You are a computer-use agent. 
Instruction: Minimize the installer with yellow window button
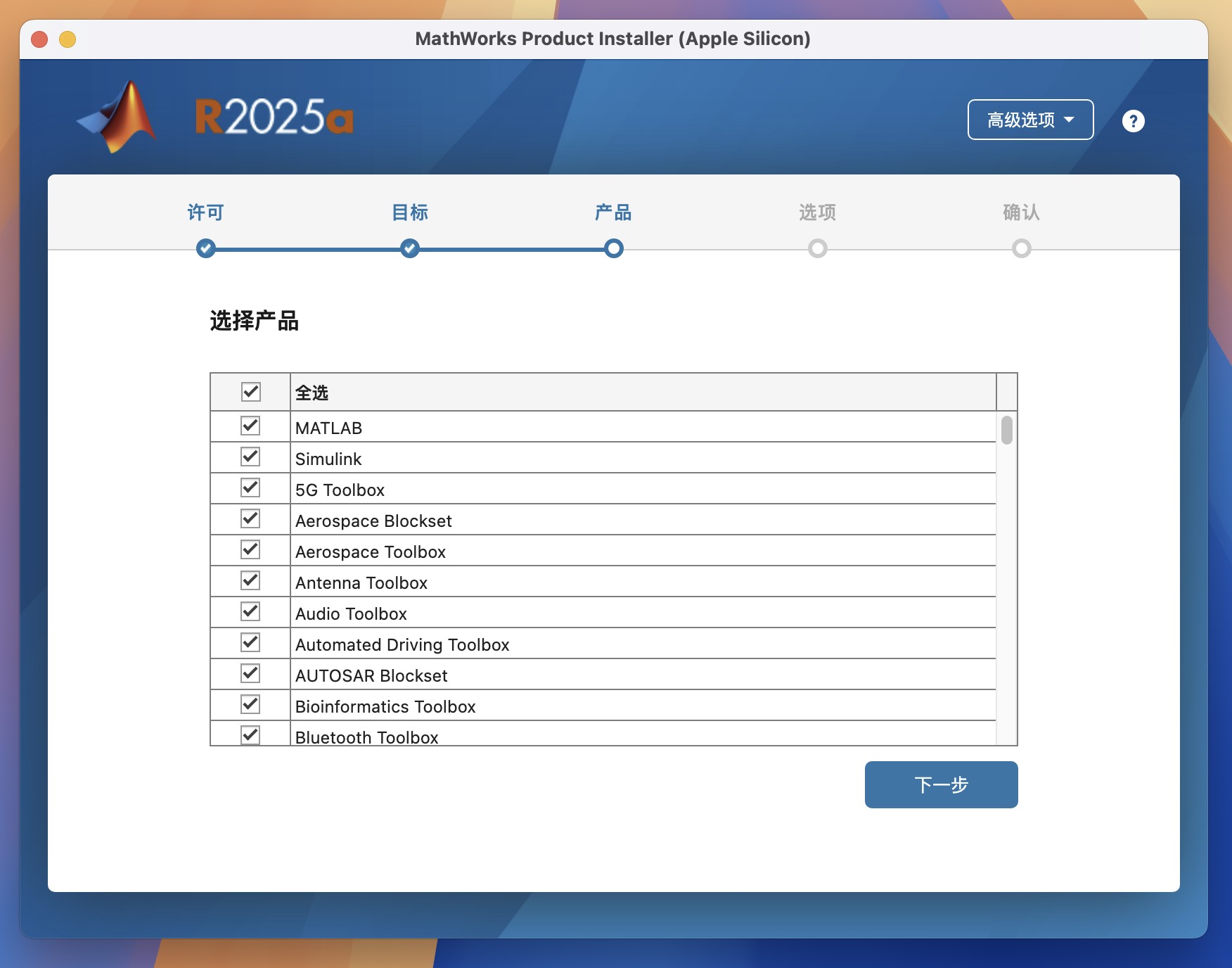click(68, 39)
